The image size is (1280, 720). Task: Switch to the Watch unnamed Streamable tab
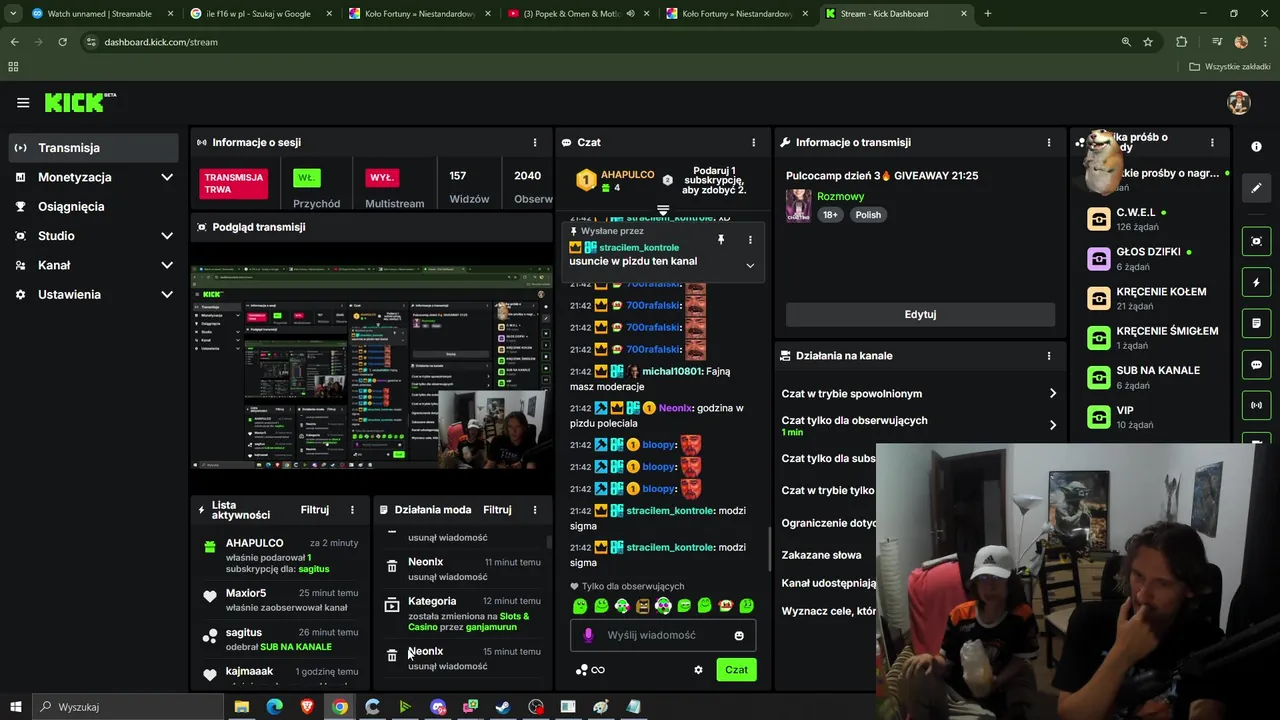click(101, 14)
